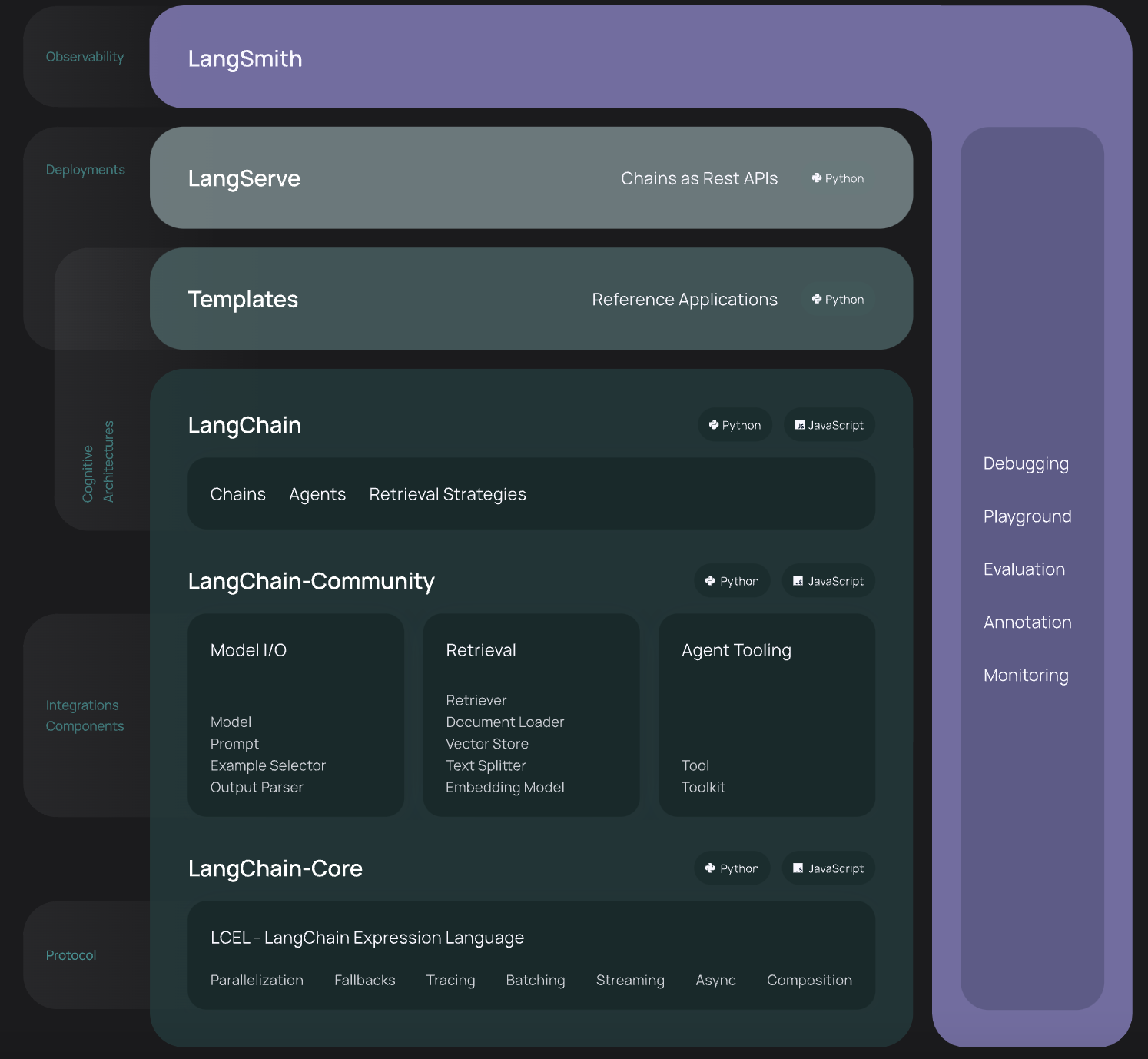Click the LangSmith heading
The width and height of the screenshot is (1148, 1059).
pos(245,59)
